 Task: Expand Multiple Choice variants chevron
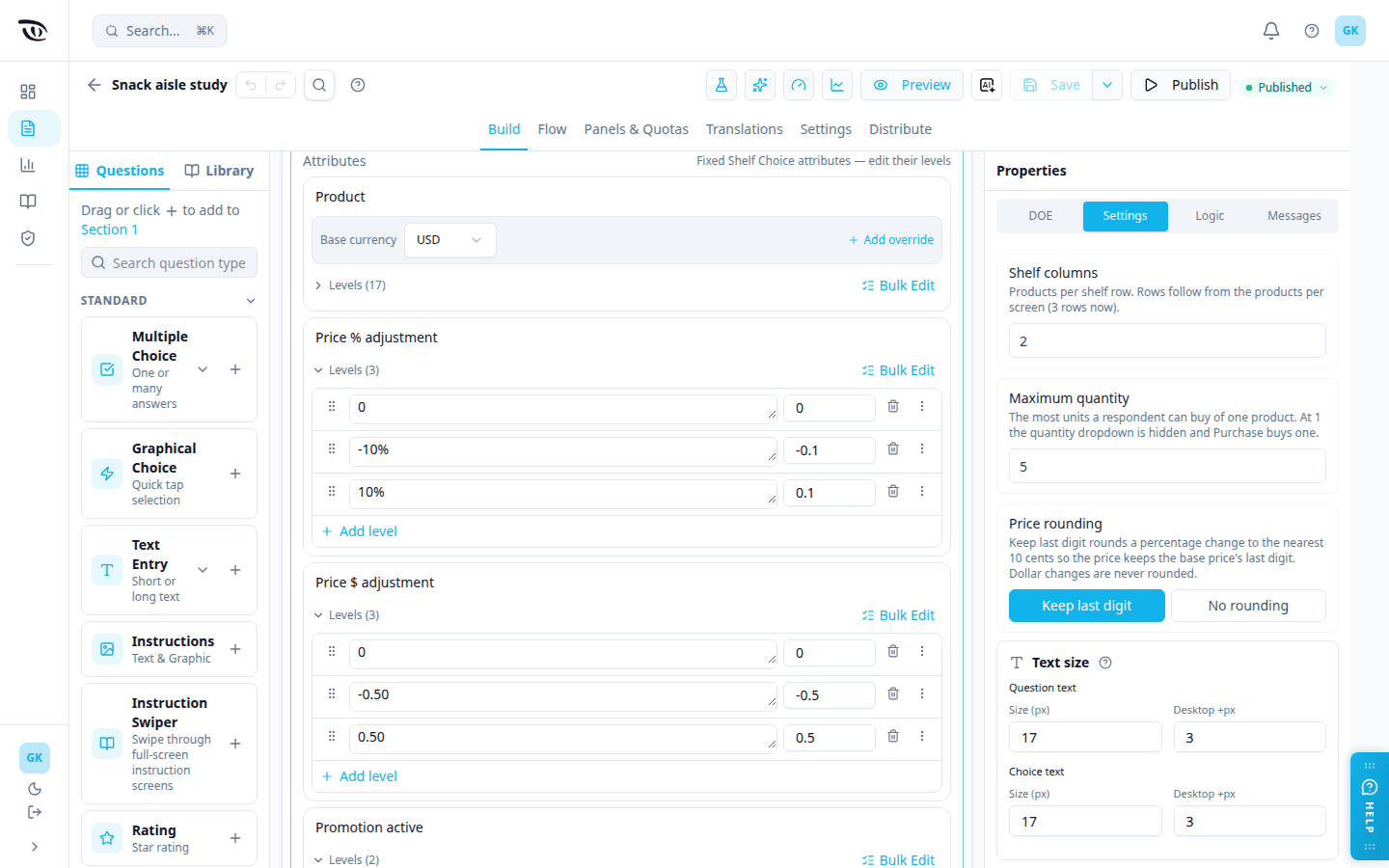203,369
